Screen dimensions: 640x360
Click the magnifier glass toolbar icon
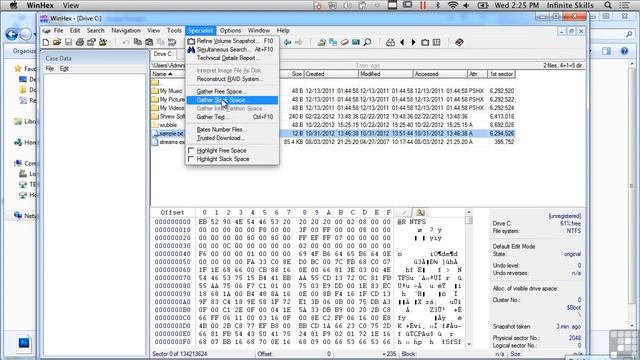tap(367, 42)
